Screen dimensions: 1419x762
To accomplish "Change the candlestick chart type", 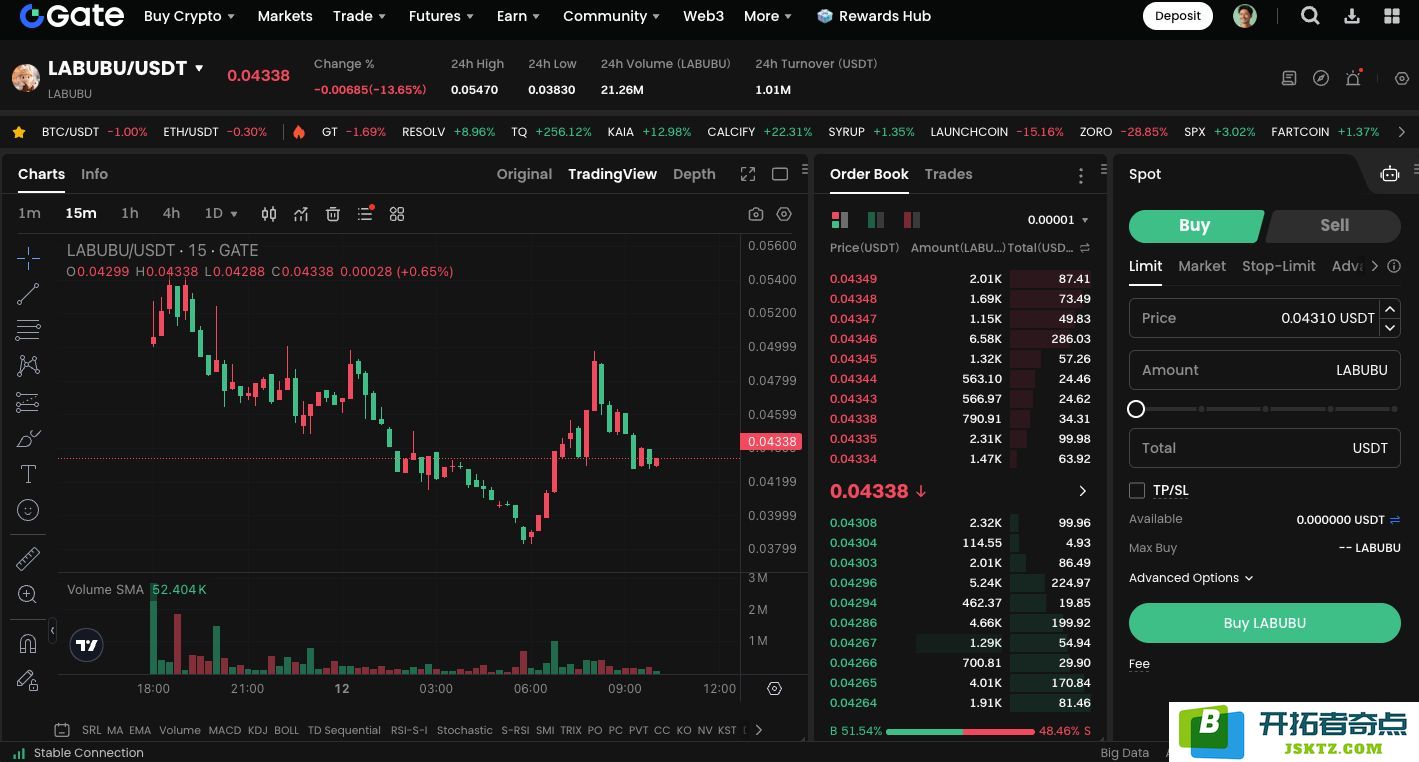I will click(x=269, y=214).
